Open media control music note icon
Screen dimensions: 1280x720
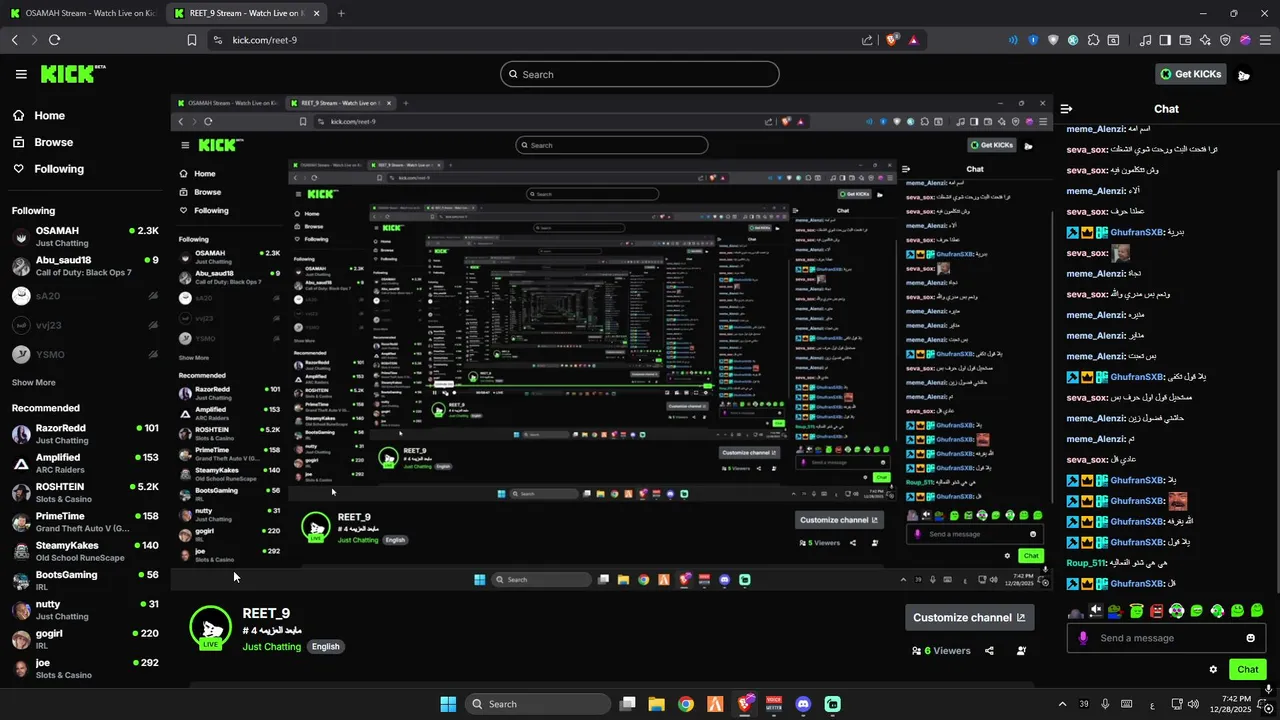click(1146, 40)
